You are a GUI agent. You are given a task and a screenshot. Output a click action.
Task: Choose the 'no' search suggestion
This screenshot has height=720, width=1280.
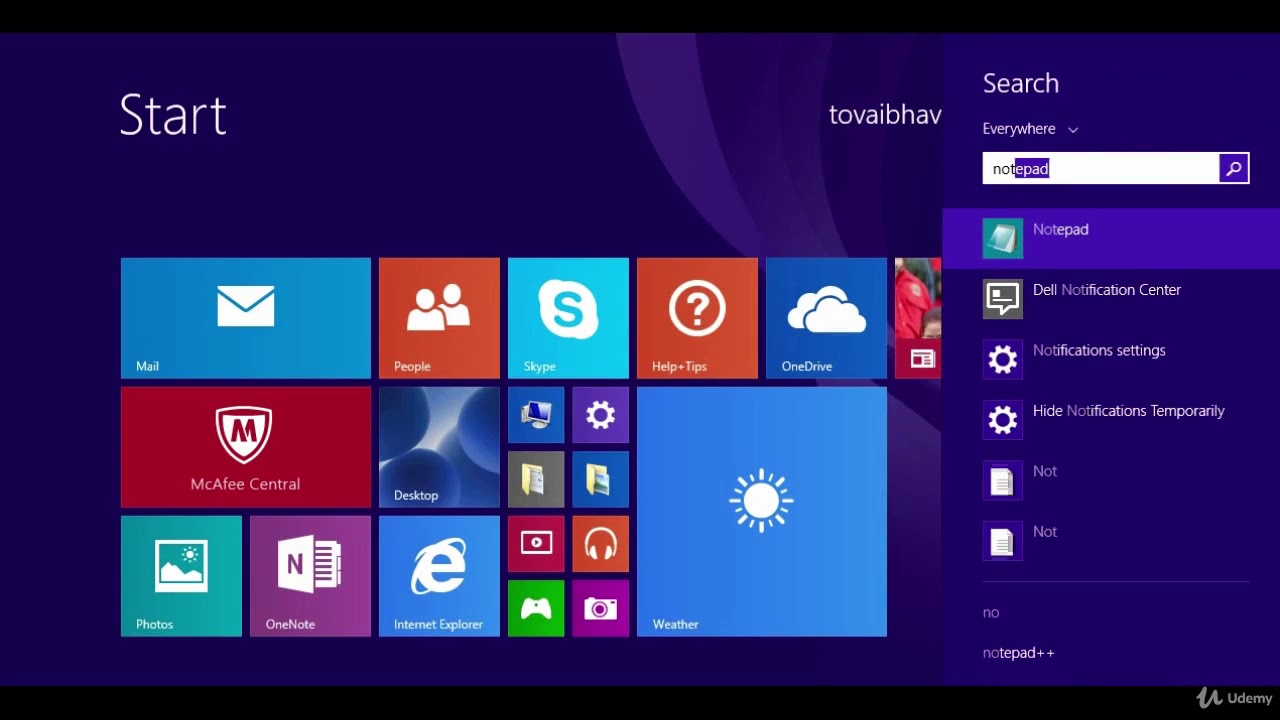[x=991, y=612]
